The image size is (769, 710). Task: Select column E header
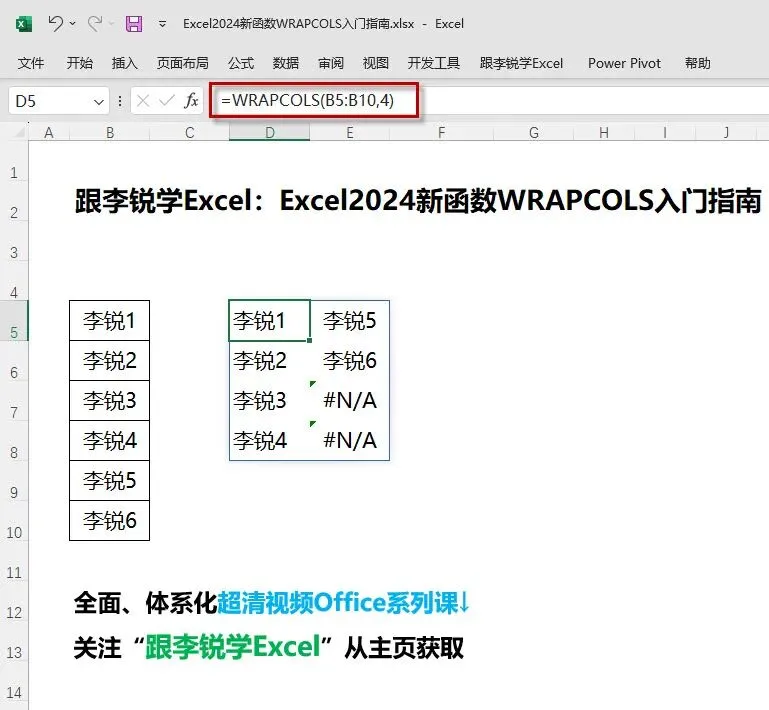[350, 132]
